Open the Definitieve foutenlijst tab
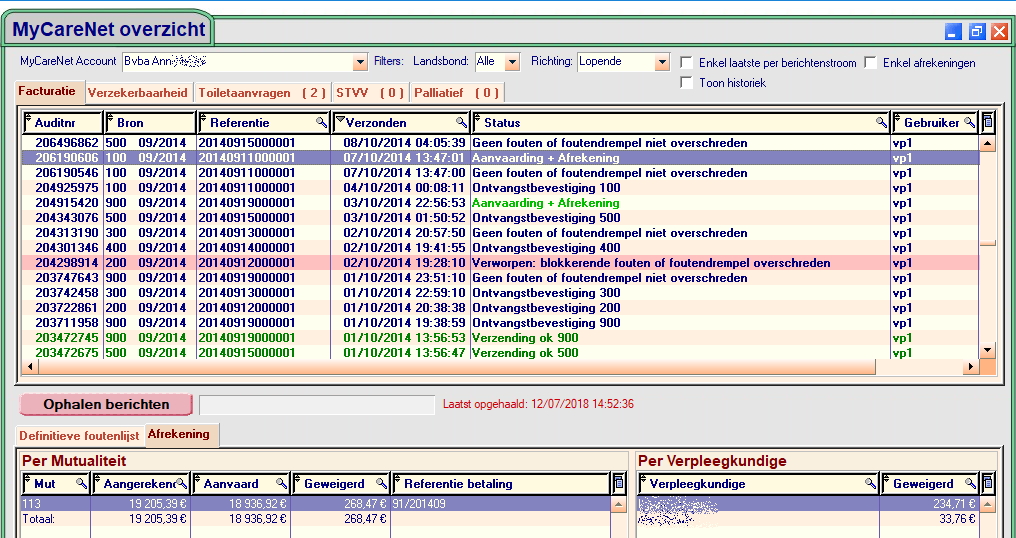The width and height of the screenshot is (1016, 538). [79, 436]
